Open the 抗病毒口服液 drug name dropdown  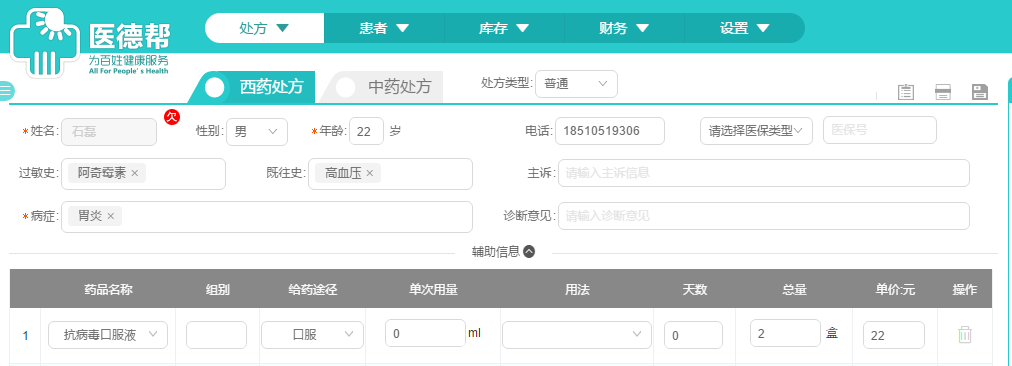(108, 334)
